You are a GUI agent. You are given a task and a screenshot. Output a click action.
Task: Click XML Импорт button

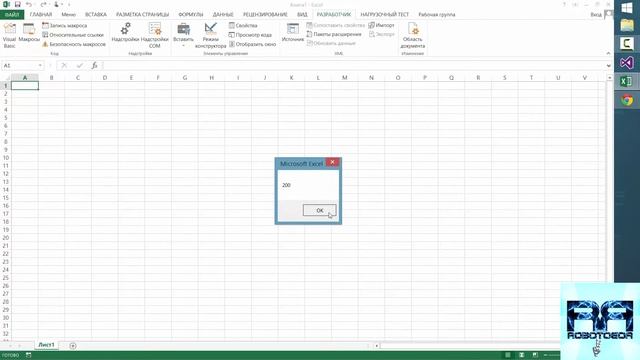pos(381,25)
